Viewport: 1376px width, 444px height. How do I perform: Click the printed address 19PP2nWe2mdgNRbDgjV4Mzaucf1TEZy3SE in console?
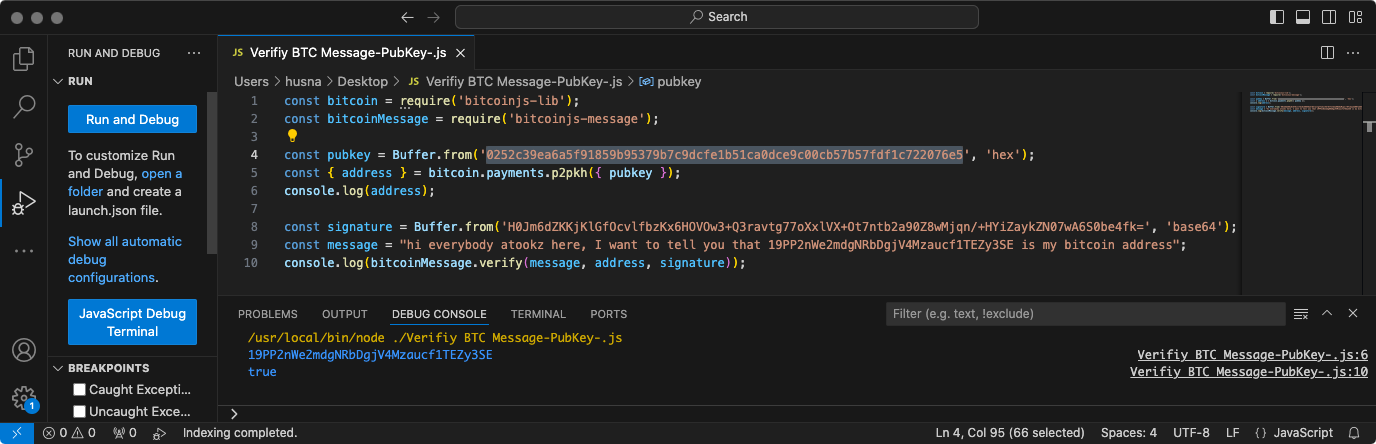tap(370, 355)
